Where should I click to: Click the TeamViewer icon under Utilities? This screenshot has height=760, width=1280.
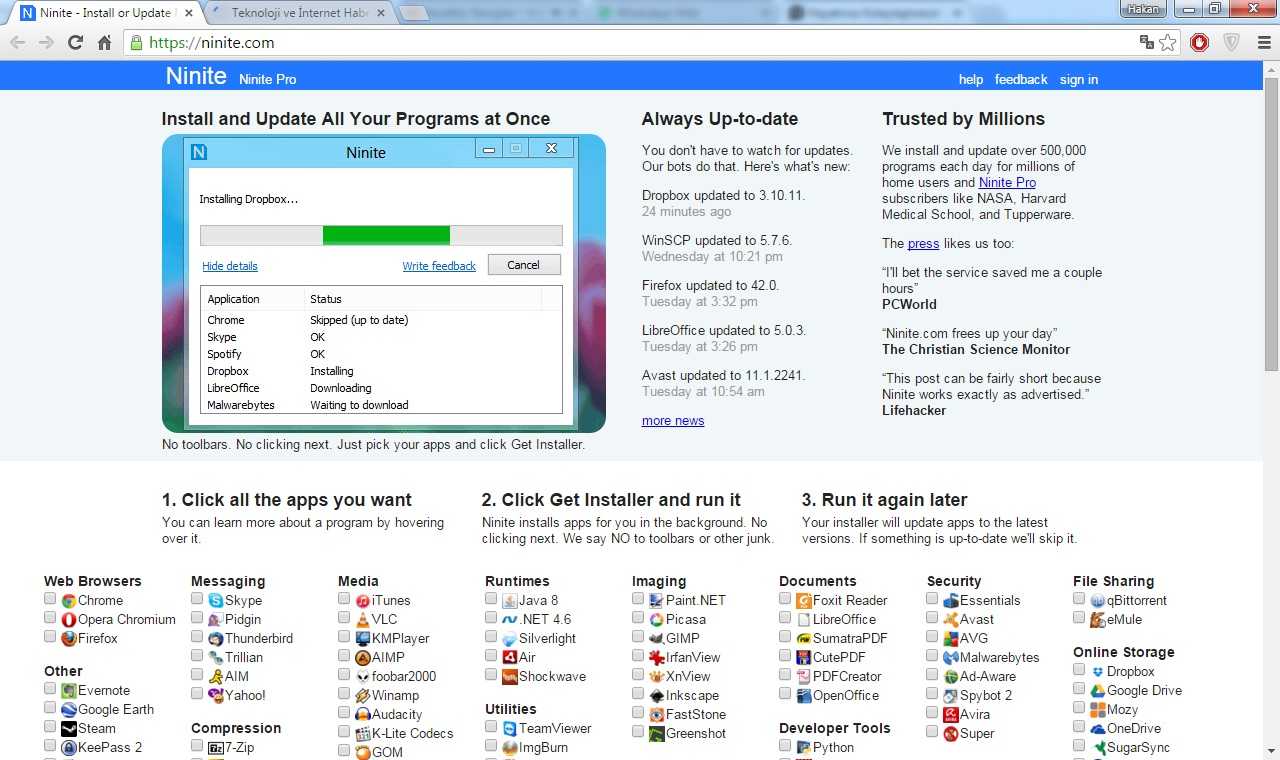510,729
